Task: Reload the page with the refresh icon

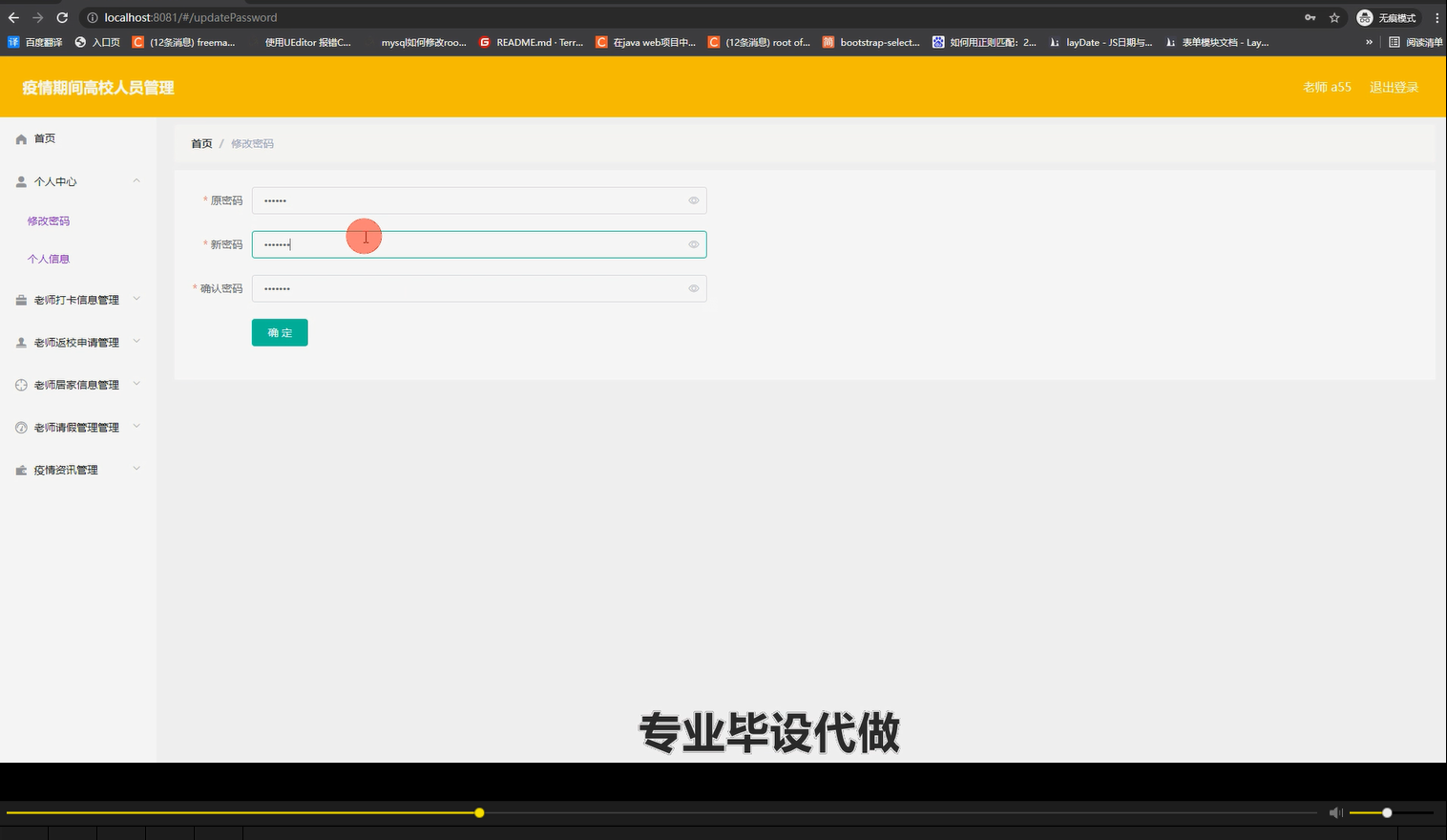Action: pyautogui.click(x=62, y=17)
